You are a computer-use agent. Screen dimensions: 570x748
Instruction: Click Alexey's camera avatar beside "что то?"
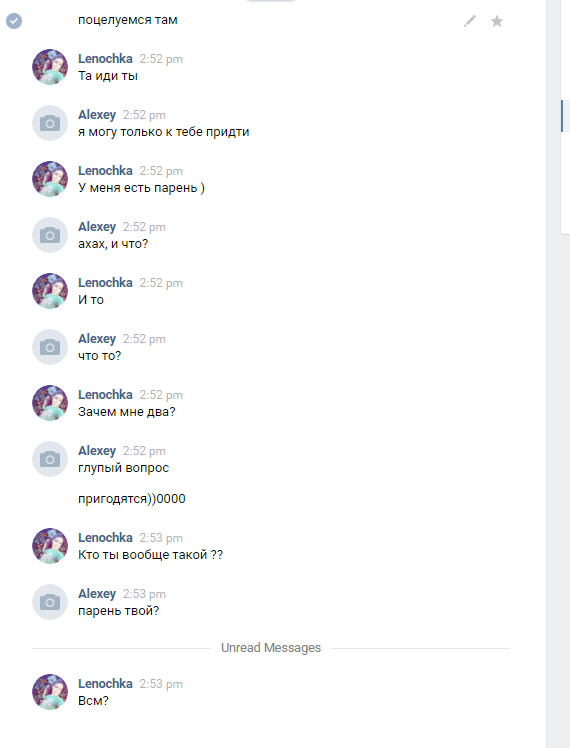(x=50, y=347)
